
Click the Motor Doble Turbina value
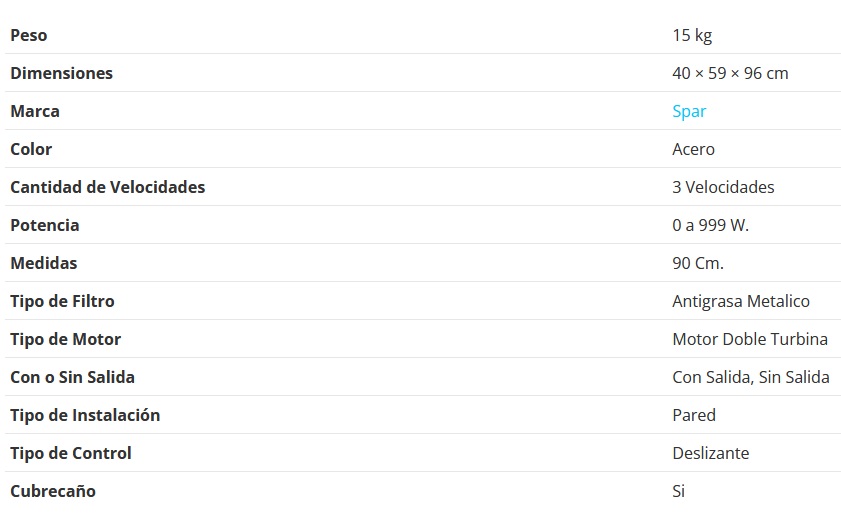tap(750, 339)
